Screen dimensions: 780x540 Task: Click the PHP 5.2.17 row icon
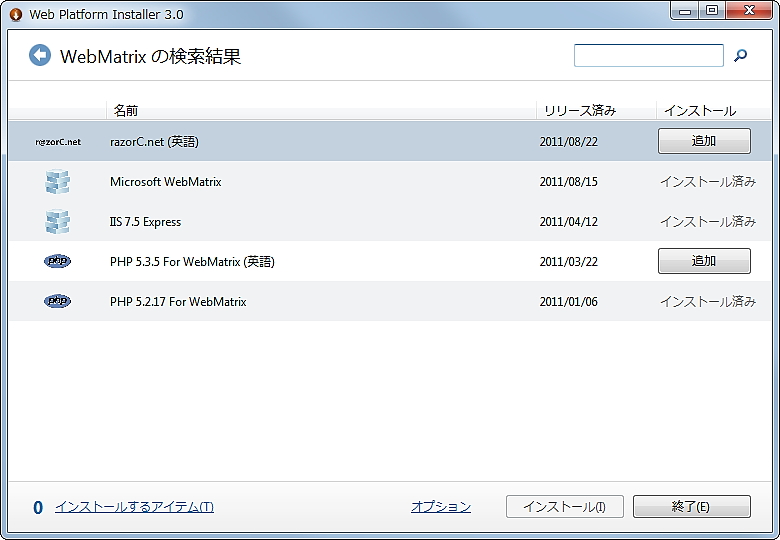pyautogui.click(x=57, y=301)
